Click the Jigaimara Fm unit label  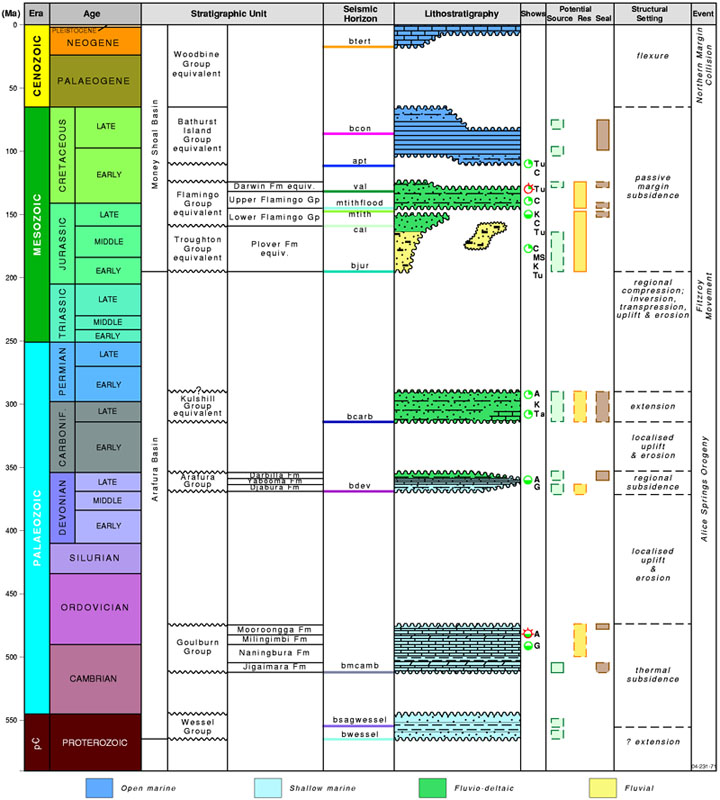pyautogui.click(x=275, y=666)
